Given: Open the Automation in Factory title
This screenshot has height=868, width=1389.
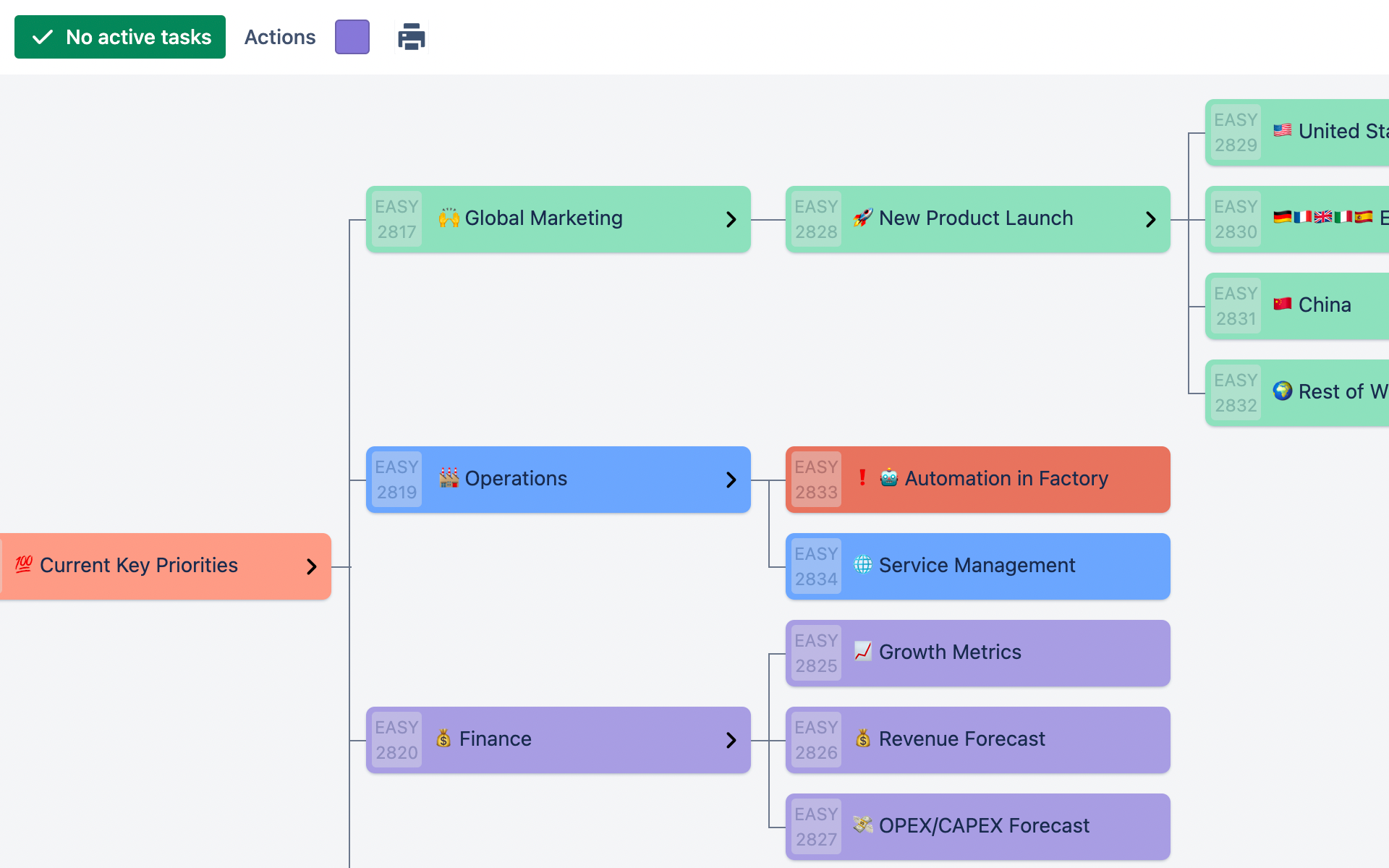Looking at the screenshot, I should click(x=1006, y=479).
